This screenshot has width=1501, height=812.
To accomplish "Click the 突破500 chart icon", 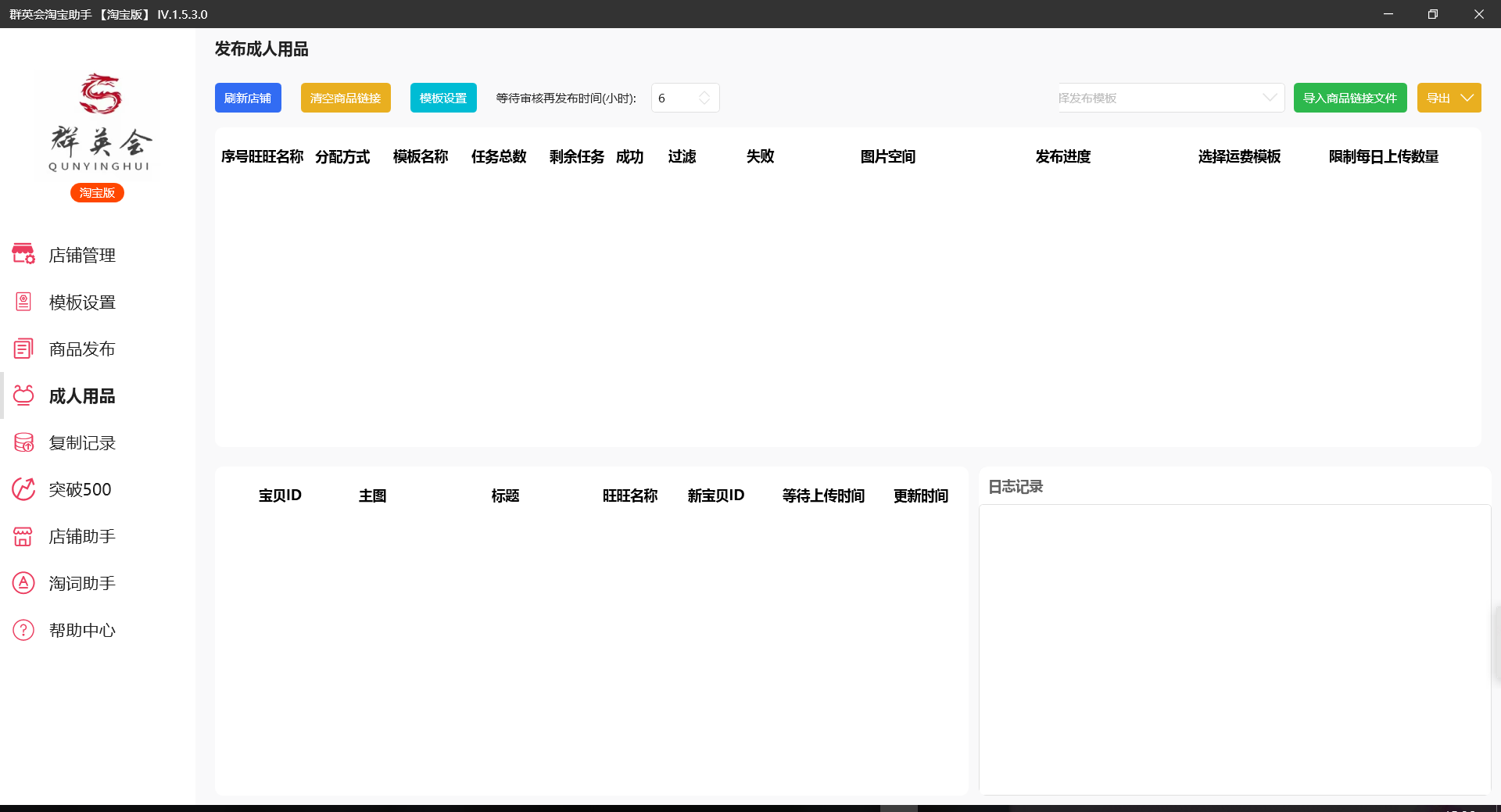I will [x=23, y=489].
